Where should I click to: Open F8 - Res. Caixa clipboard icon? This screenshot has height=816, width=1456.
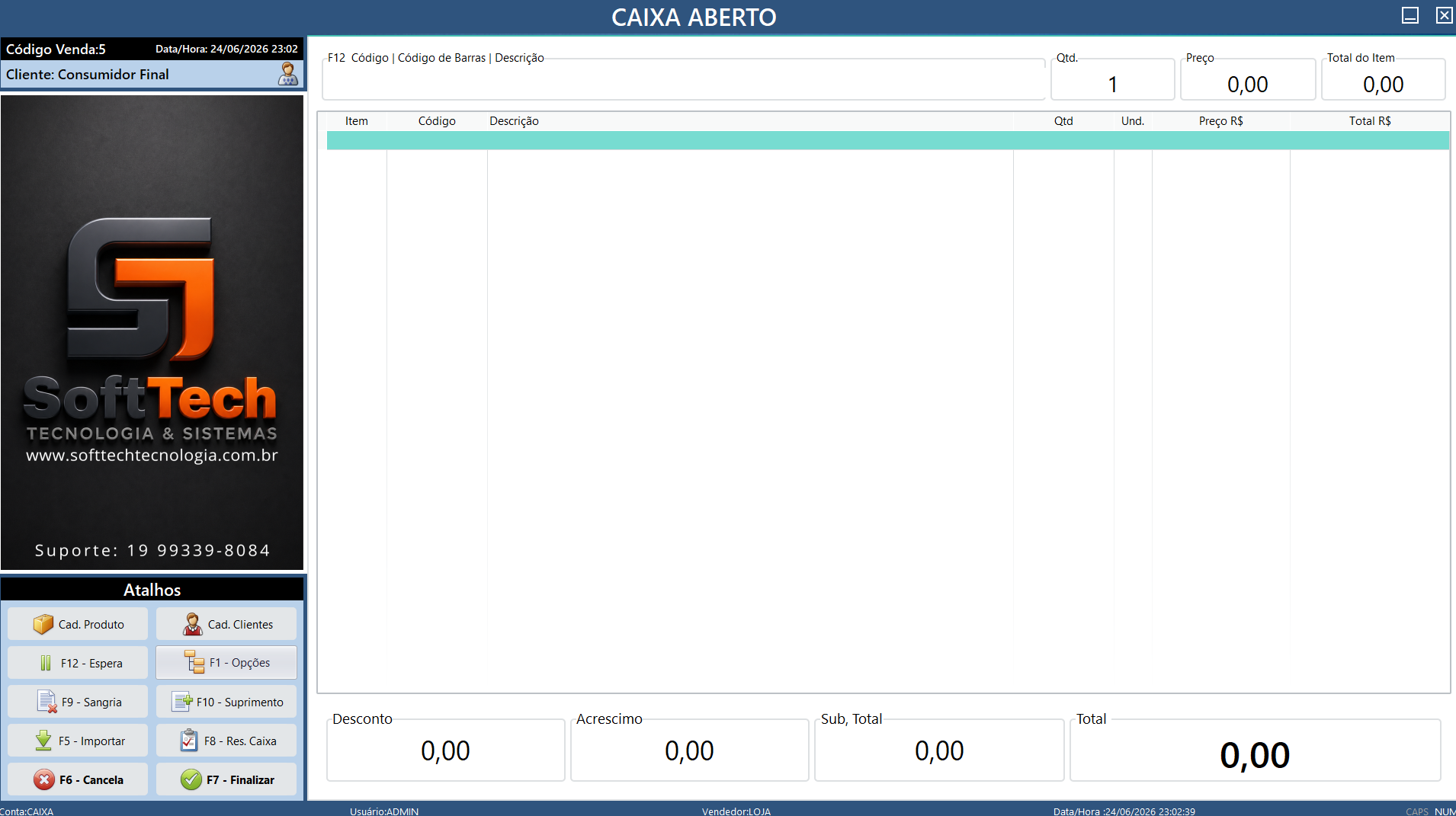click(x=189, y=741)
